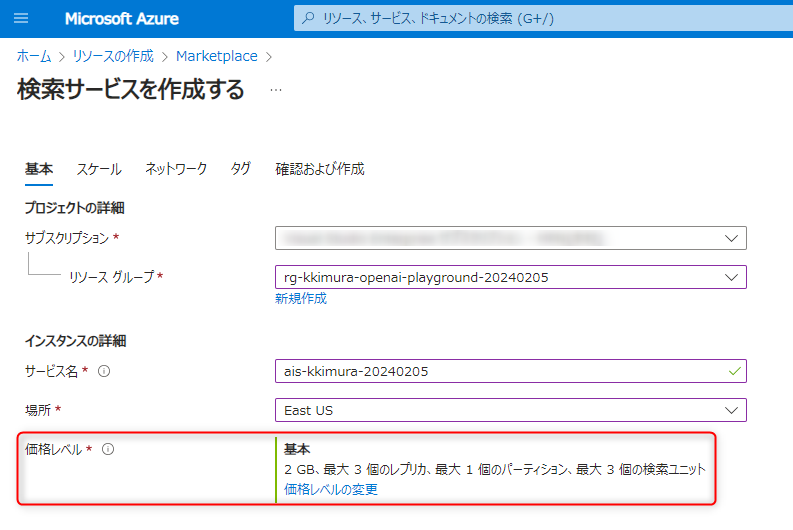Switch to the ネットワーク tab
Screen dimensions: 793x530
(x=176, y=169)
